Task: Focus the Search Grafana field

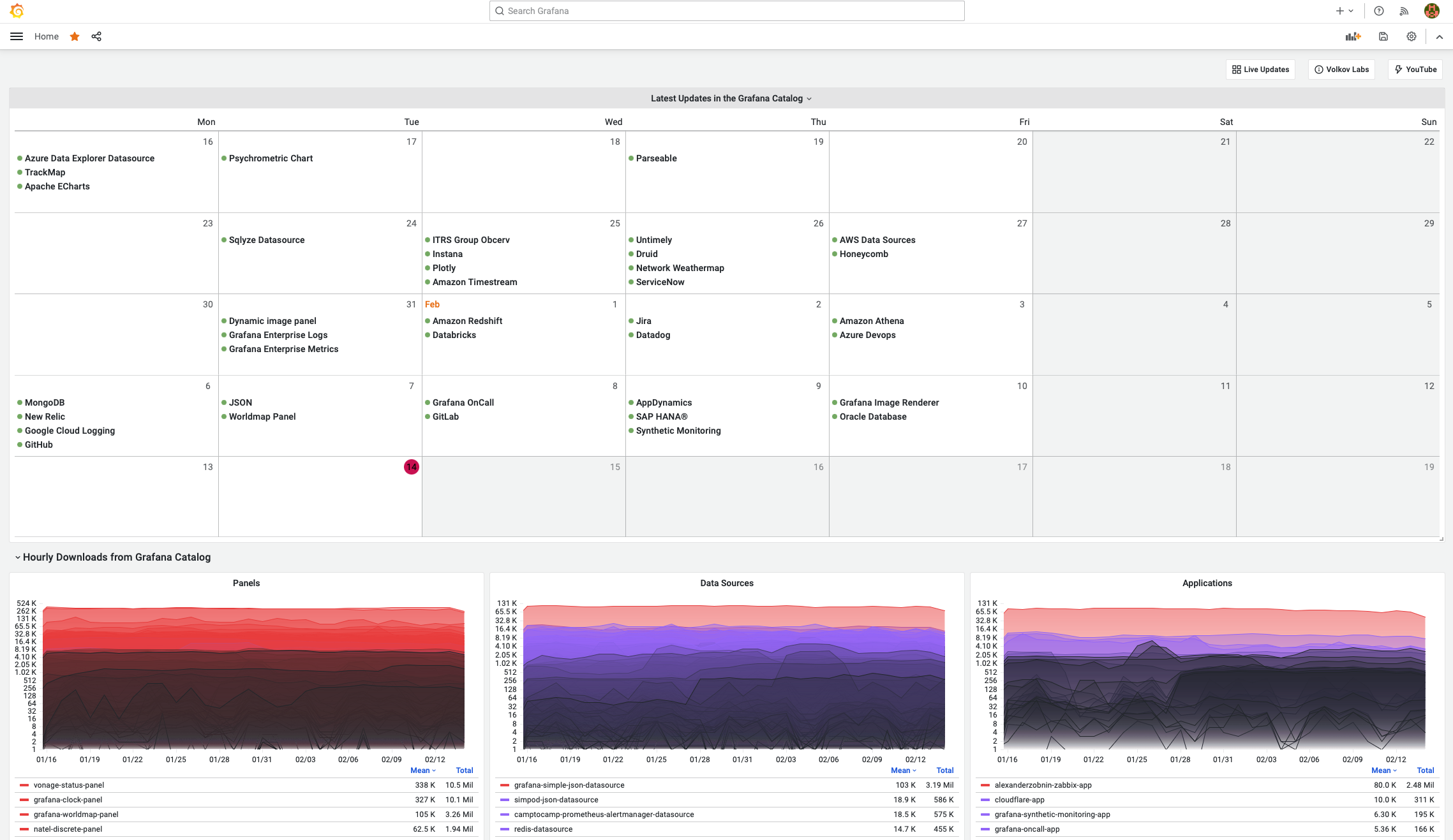Action: (727, 11)
